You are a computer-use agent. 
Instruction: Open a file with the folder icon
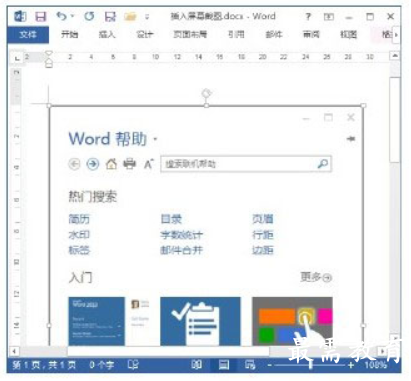pyautogui.click(x=130, y=16)
